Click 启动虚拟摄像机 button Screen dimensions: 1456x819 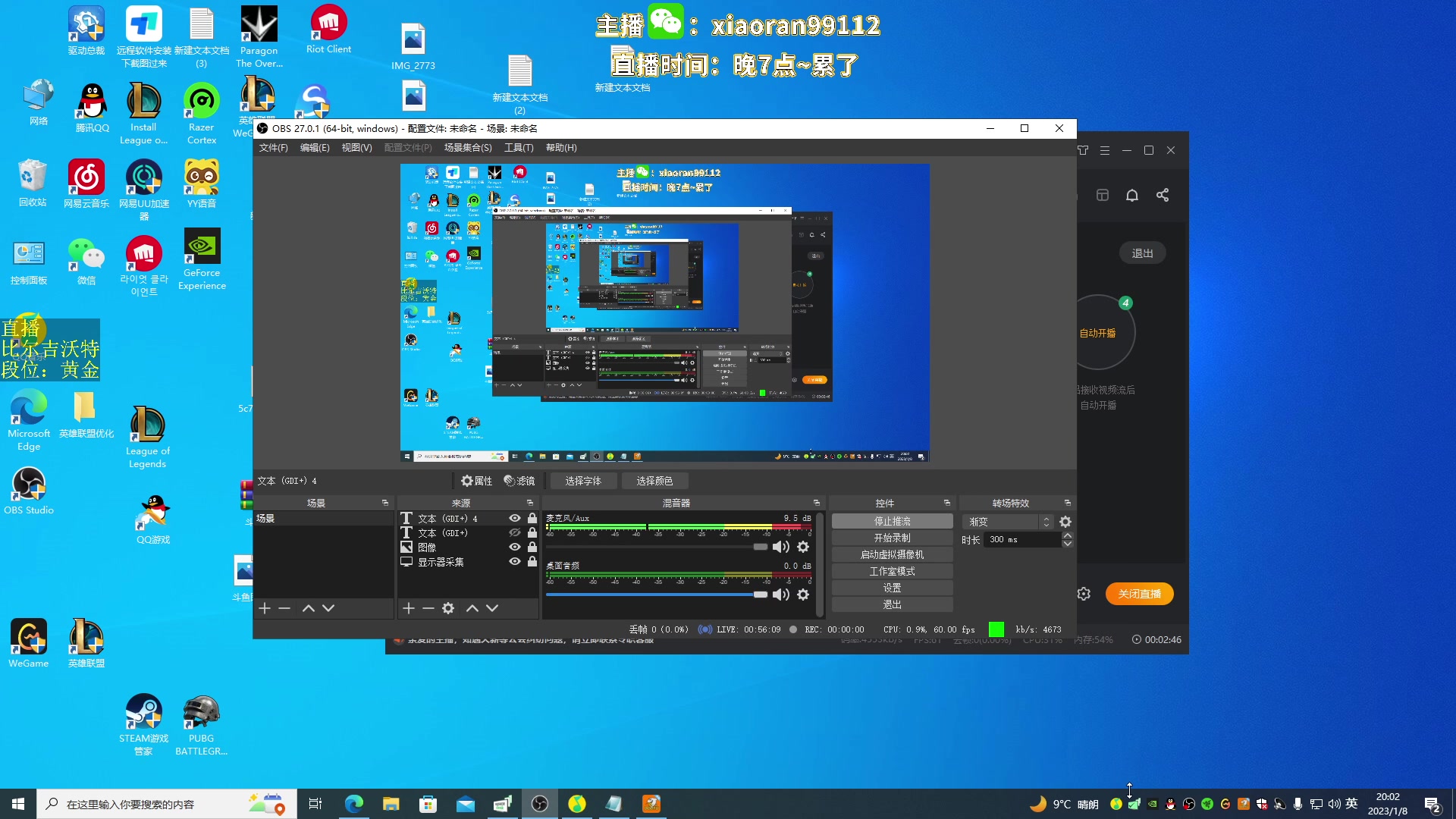point(893,554)
